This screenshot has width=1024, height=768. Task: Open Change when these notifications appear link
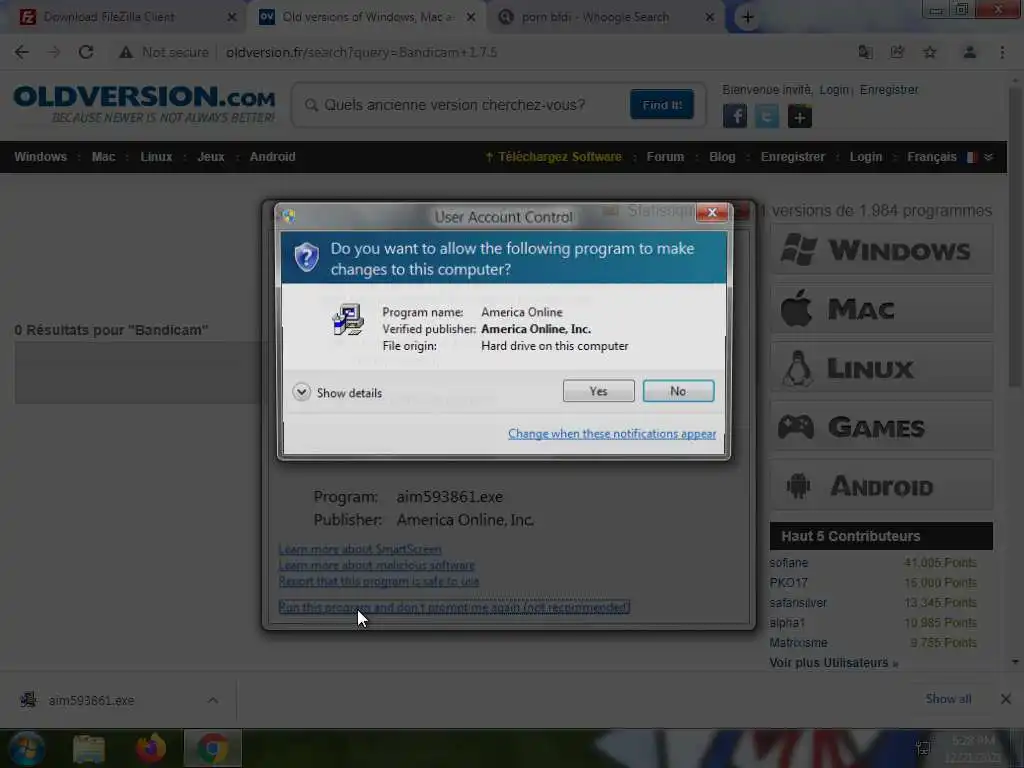click(x=612, y=434)
